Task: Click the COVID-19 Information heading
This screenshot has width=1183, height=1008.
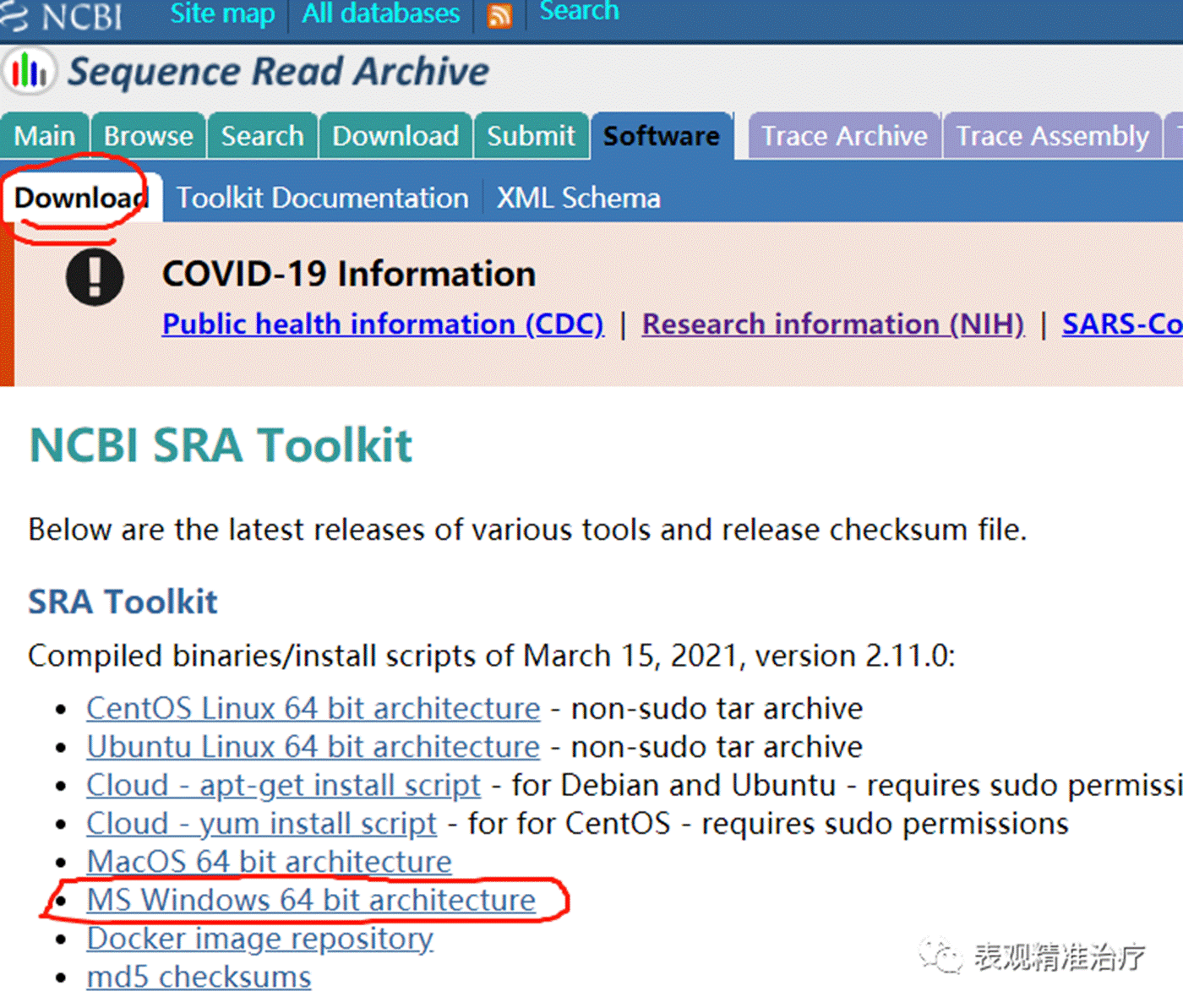Action: click(x=349, y=274)
